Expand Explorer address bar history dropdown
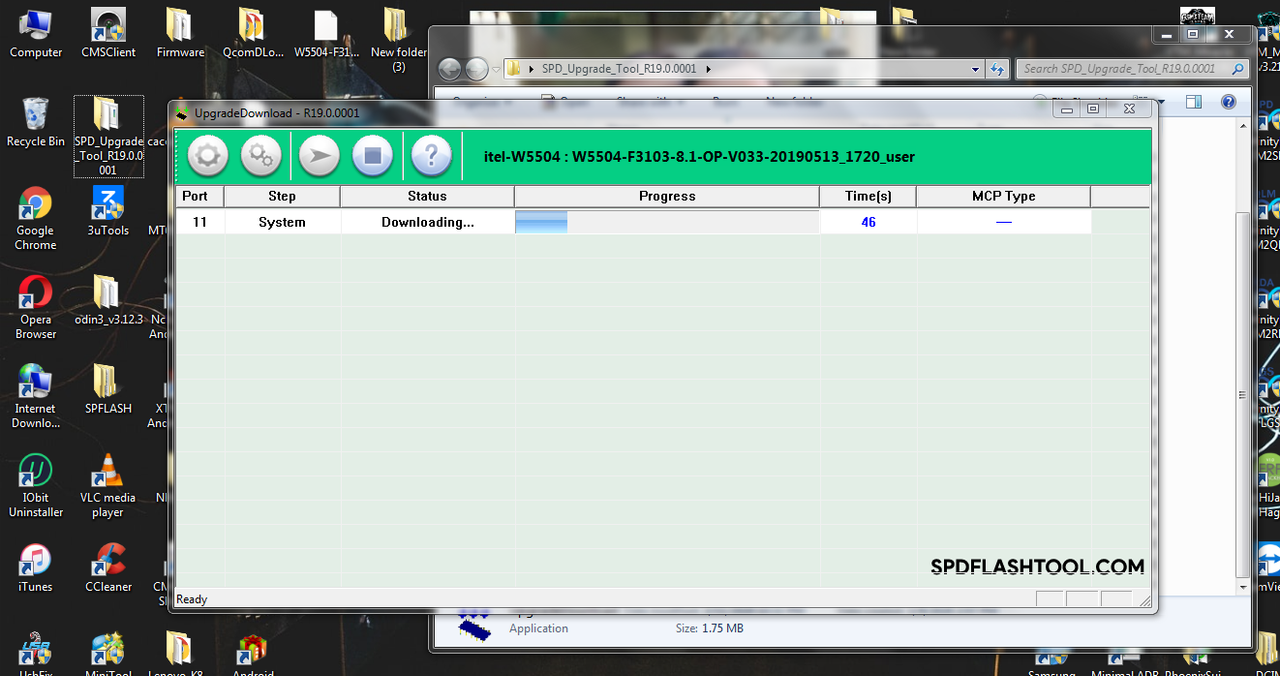Image resolution: width=1280 pixels, height=676 pixels. pyautogui.click(x=976, y=69)
